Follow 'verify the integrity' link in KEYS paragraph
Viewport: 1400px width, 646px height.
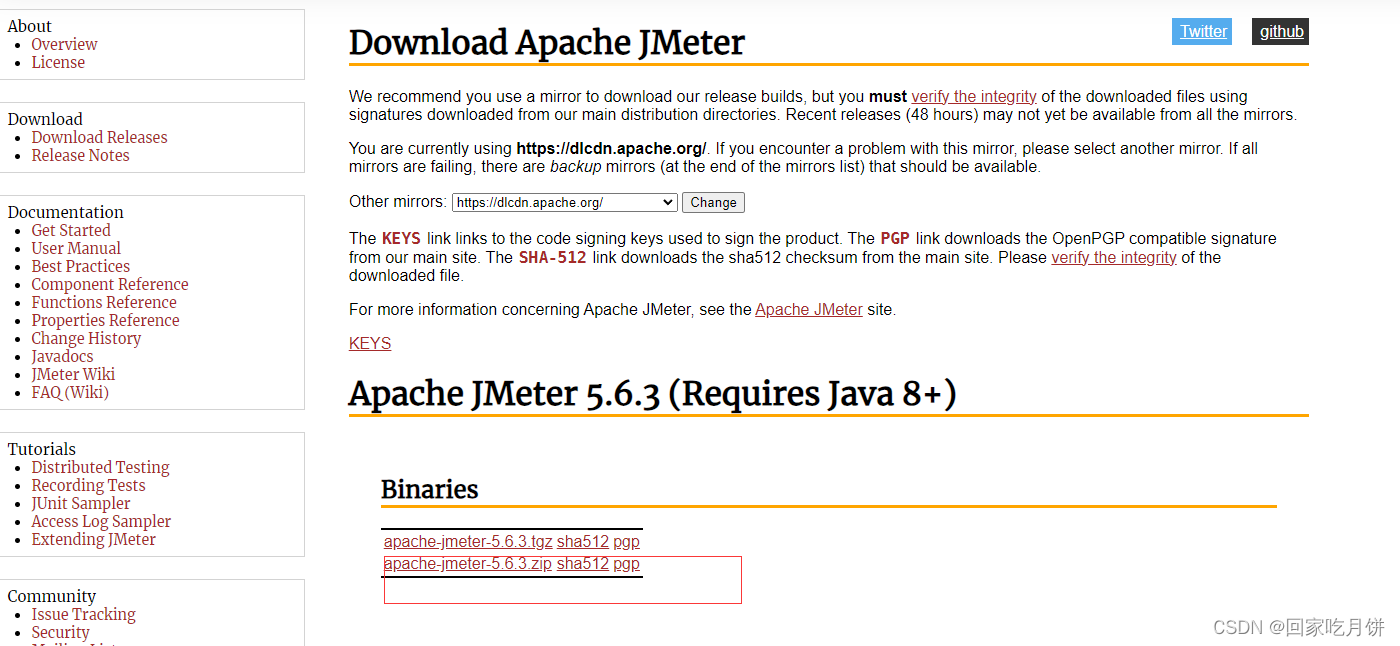[1114, 257]
